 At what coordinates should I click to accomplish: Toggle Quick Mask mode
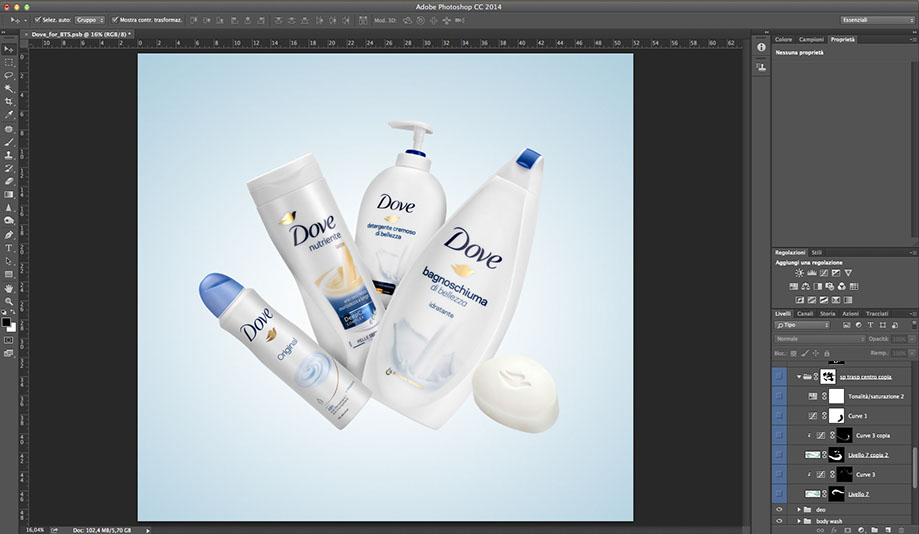tap(9, 340)
